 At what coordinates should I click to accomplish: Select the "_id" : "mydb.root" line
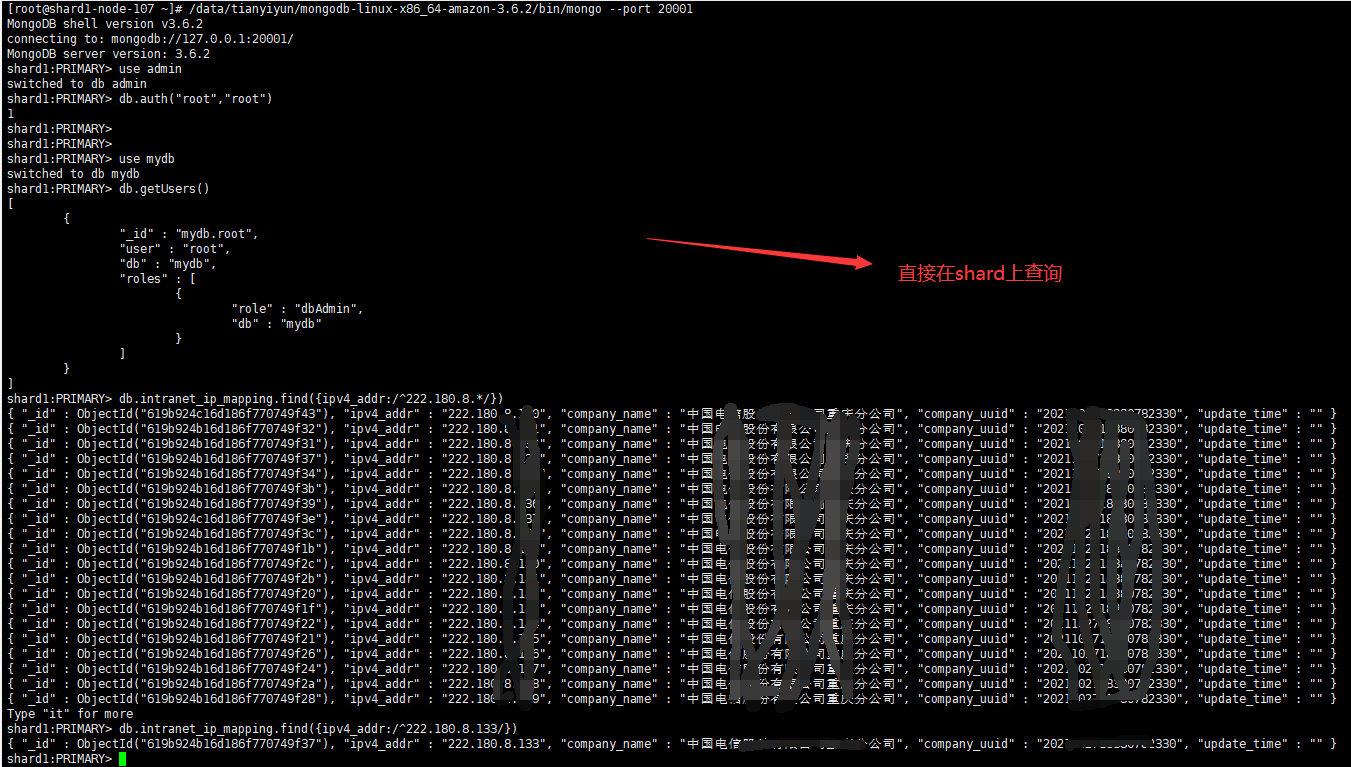click(189, 234)
